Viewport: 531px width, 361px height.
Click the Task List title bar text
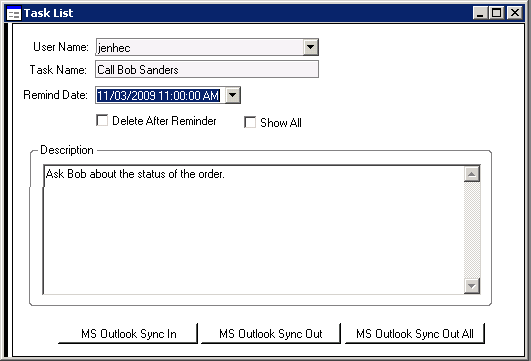coord(48,13)
